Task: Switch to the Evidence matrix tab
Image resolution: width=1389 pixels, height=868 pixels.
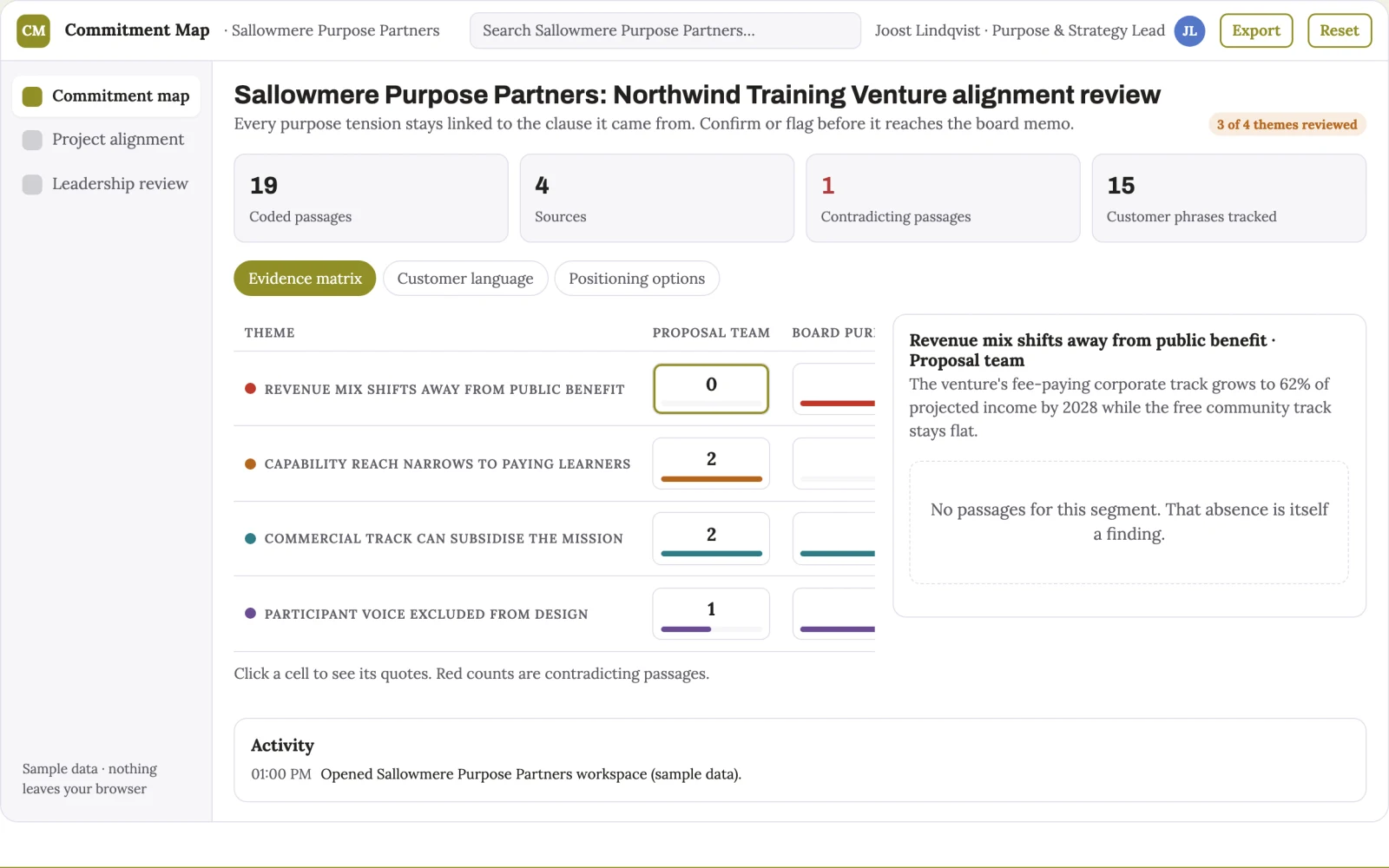Action: click(x=305, y=279)
